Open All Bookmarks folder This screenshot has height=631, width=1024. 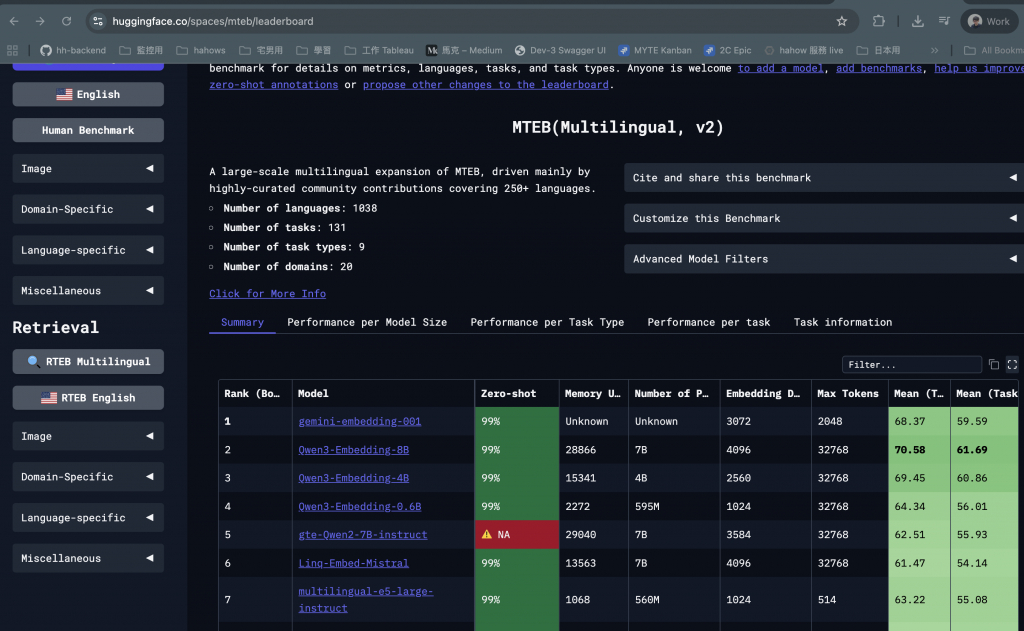click(x=993, y=50)
